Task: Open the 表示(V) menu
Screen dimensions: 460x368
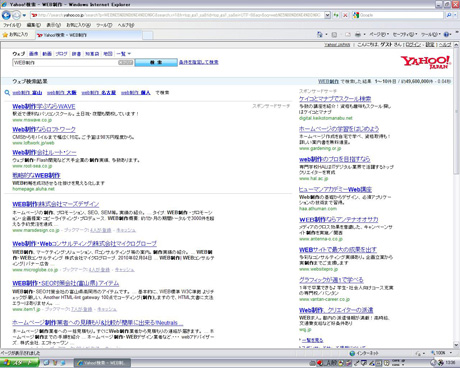Action: click(x=53, y=25)
